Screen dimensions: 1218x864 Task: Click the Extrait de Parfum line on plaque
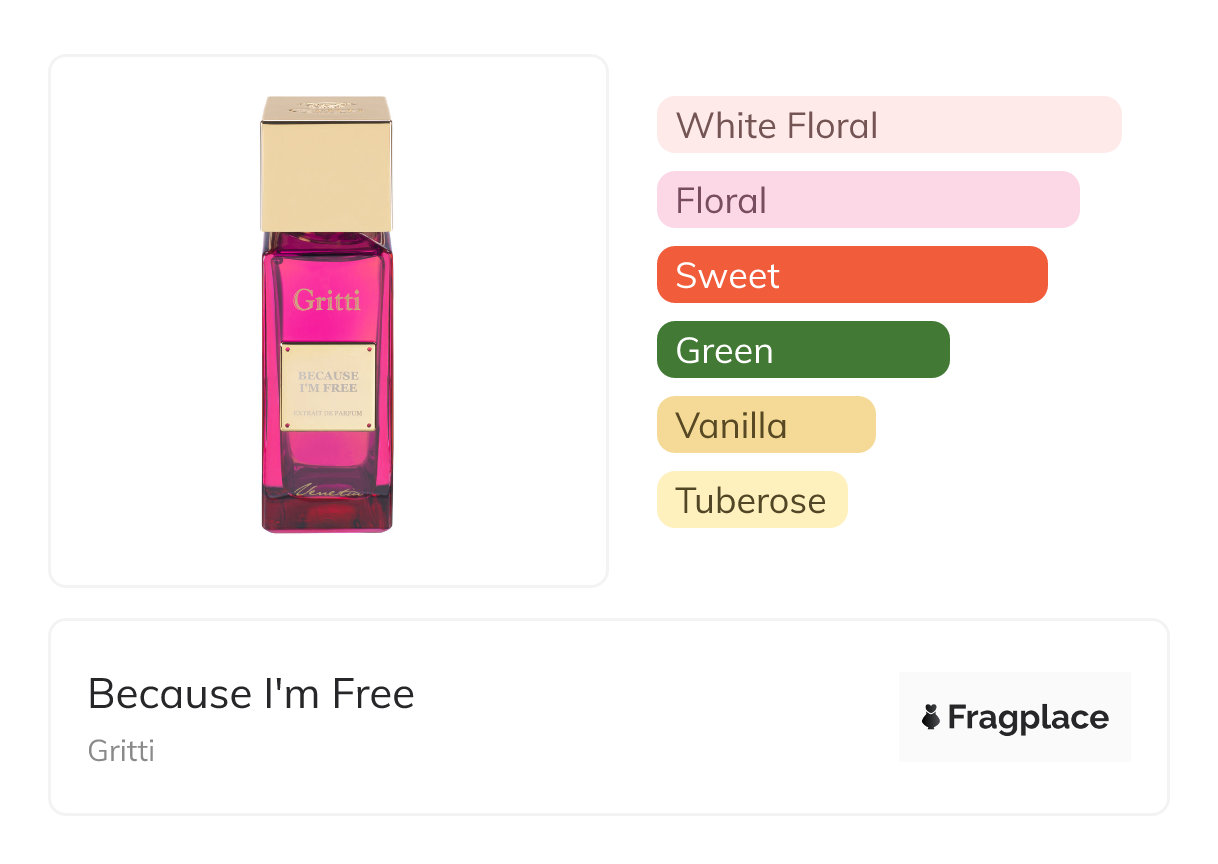(327, 414)
